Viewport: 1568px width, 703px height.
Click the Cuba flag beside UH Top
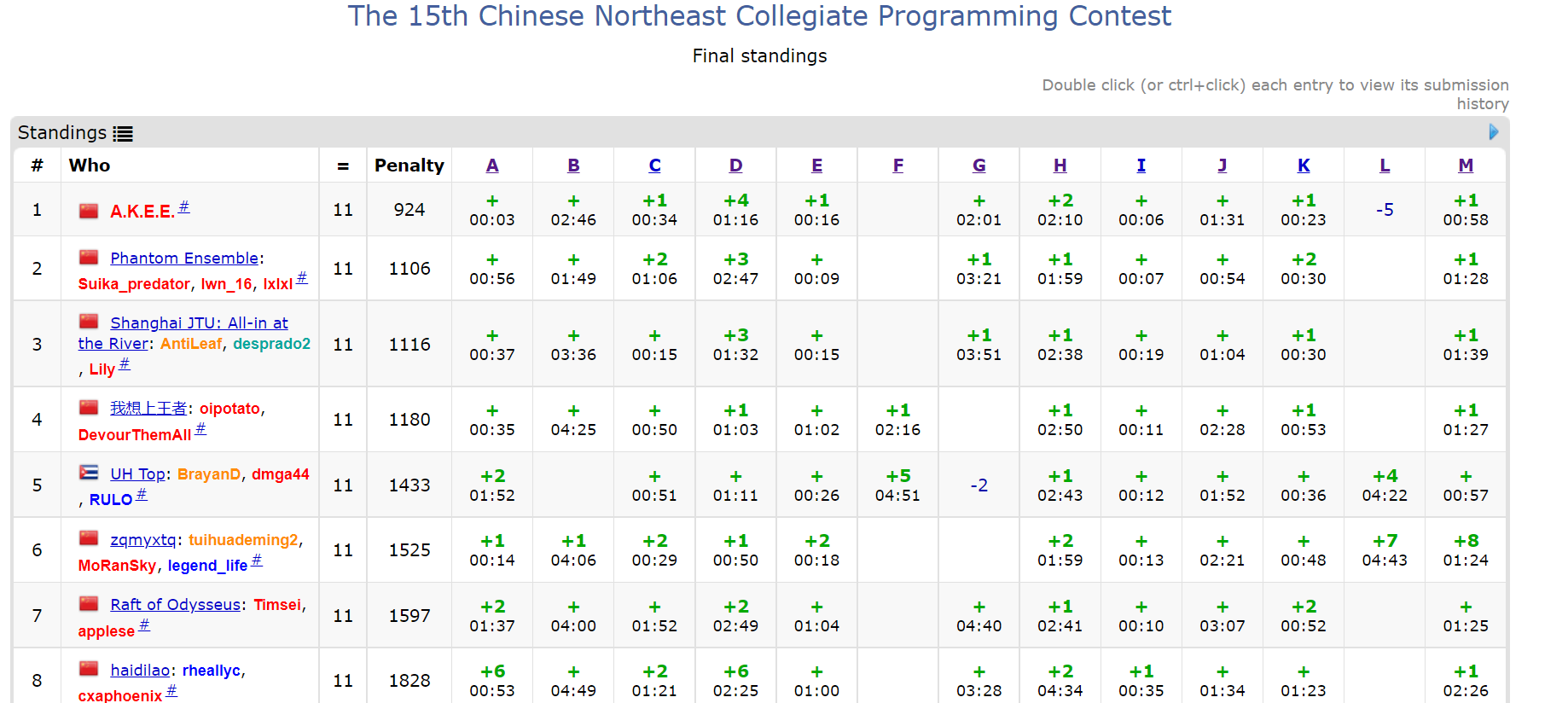point(89,473)
